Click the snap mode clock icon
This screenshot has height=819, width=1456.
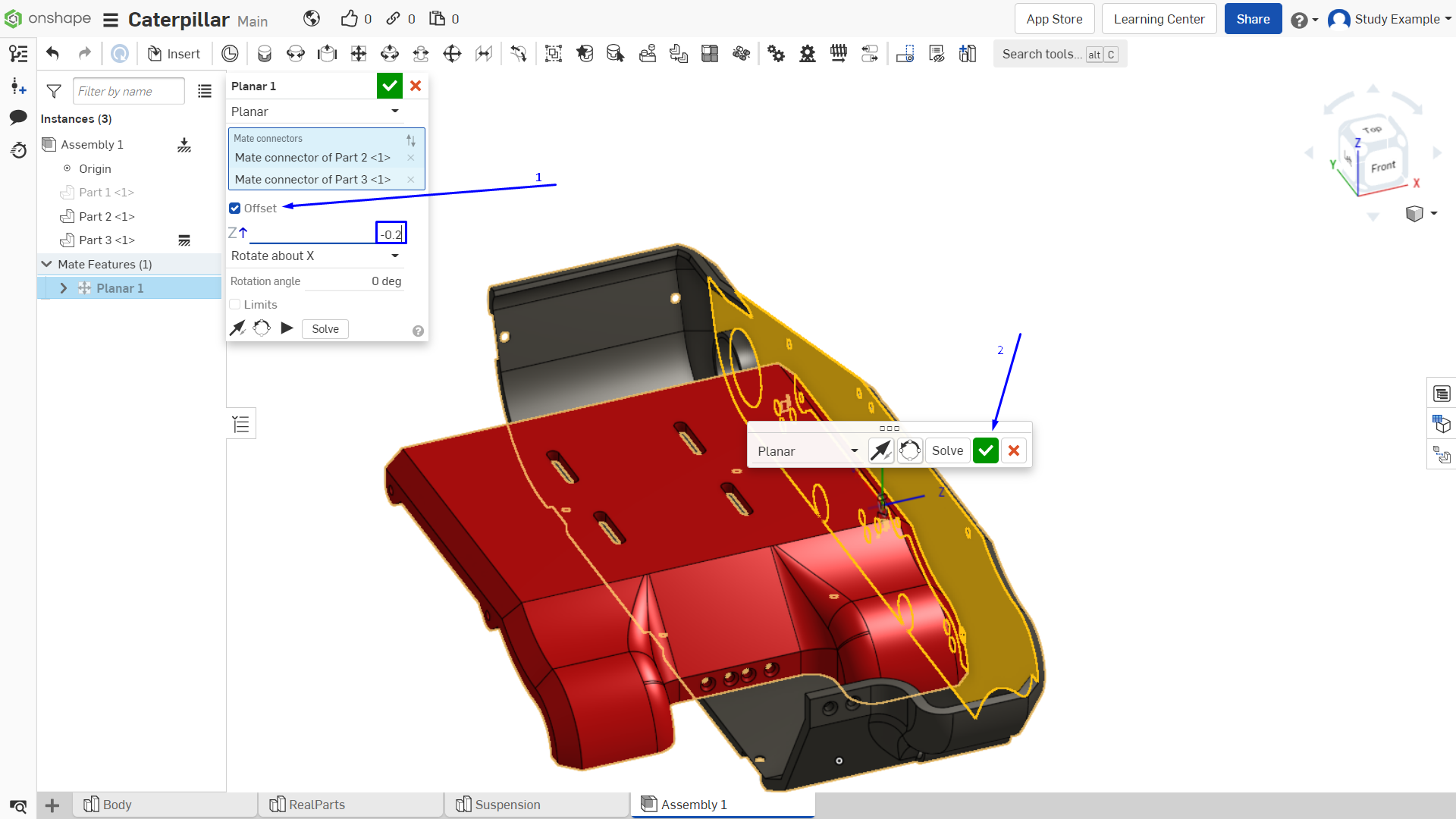[230, 54]
